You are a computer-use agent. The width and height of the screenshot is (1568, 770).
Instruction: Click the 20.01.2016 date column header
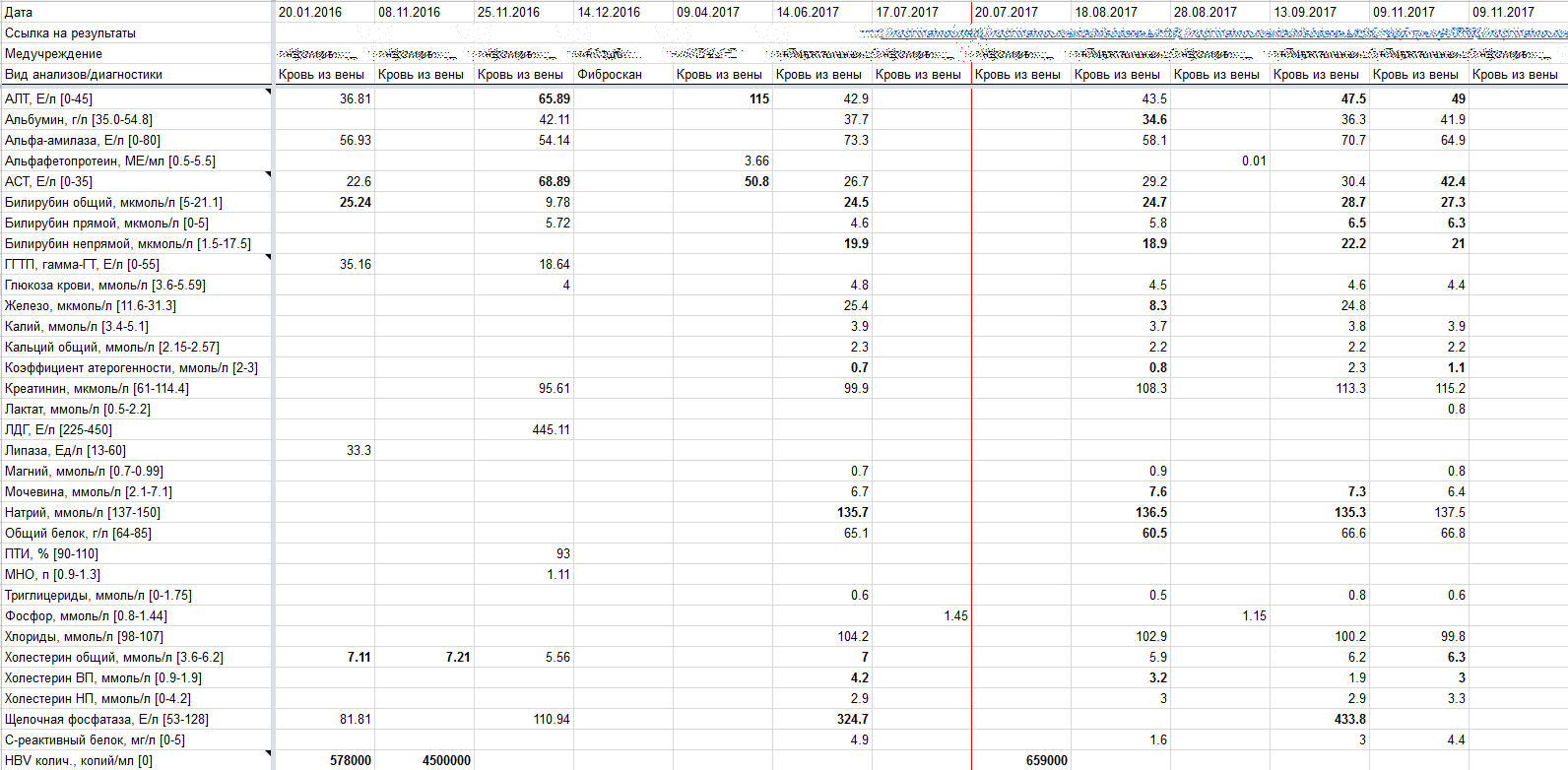[324, 12]
